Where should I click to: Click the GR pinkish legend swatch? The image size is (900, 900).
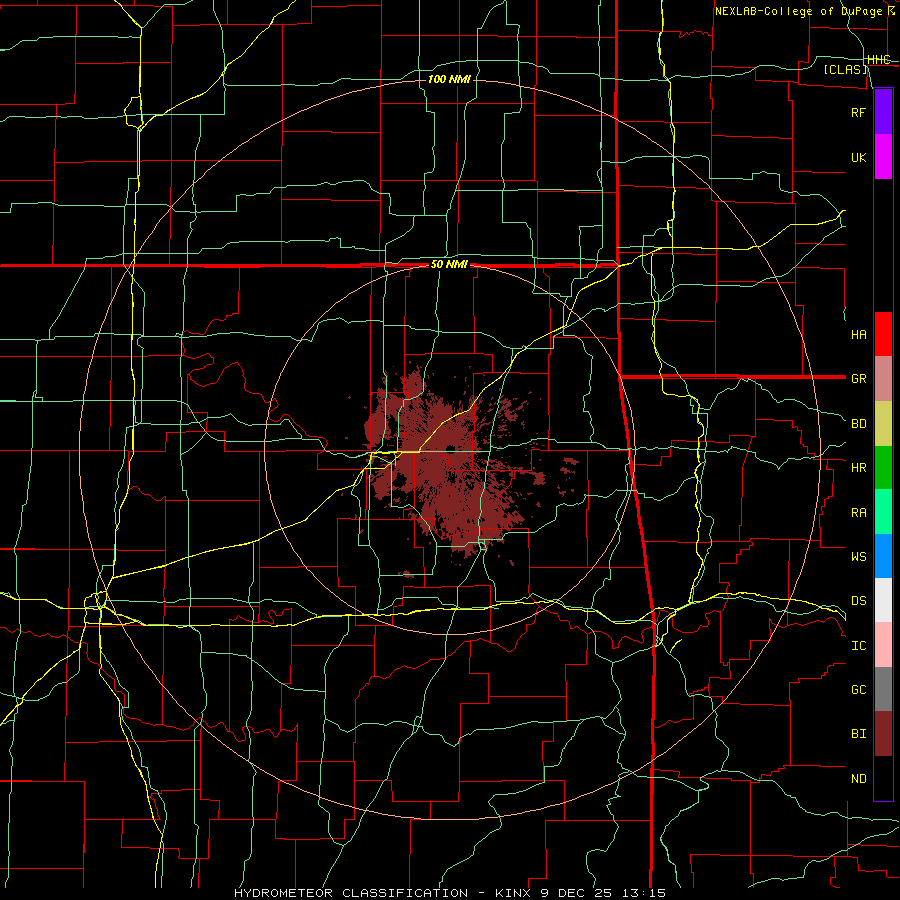point(883,378)
